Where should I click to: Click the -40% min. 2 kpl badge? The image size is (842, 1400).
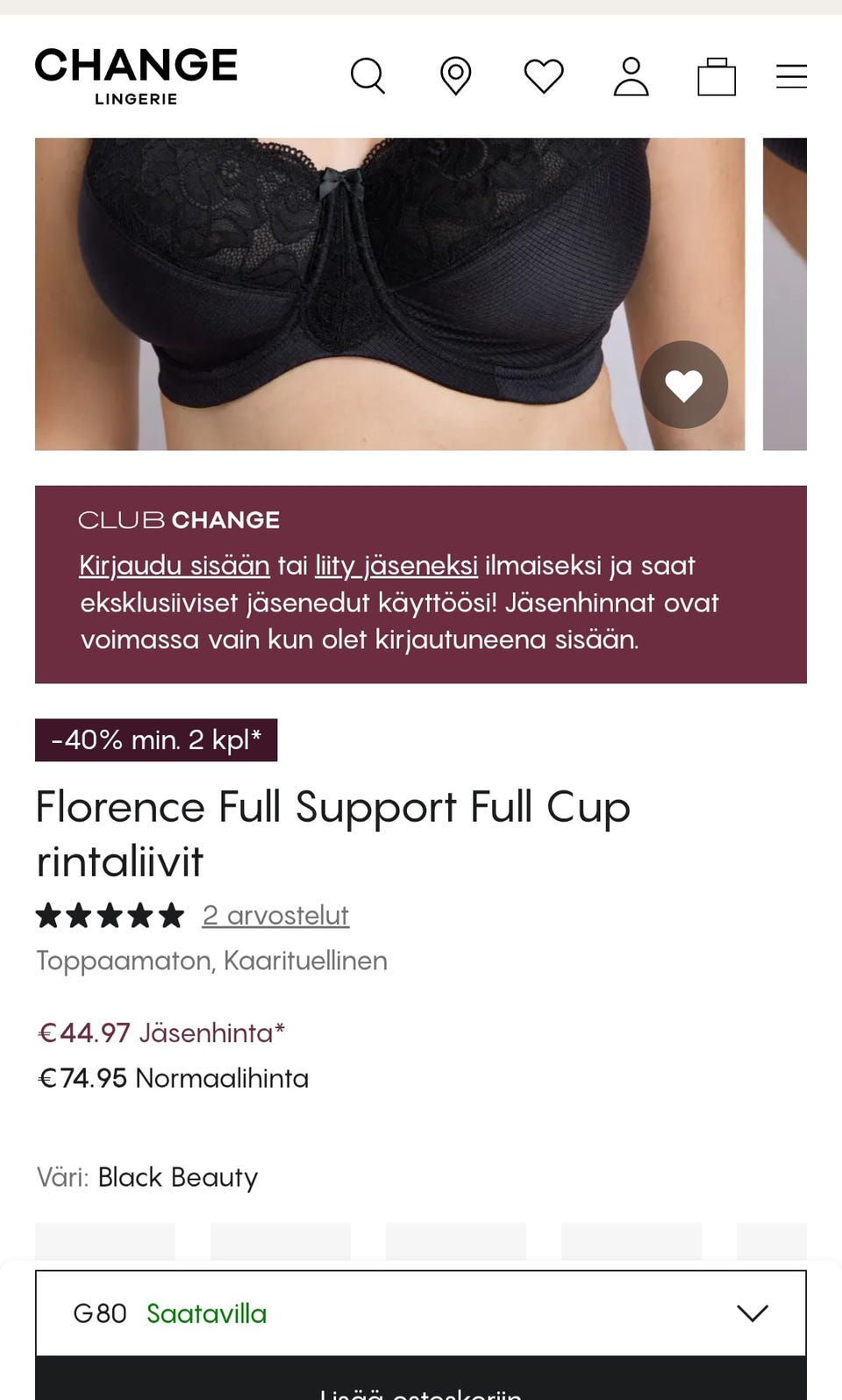tap(156, 740)
